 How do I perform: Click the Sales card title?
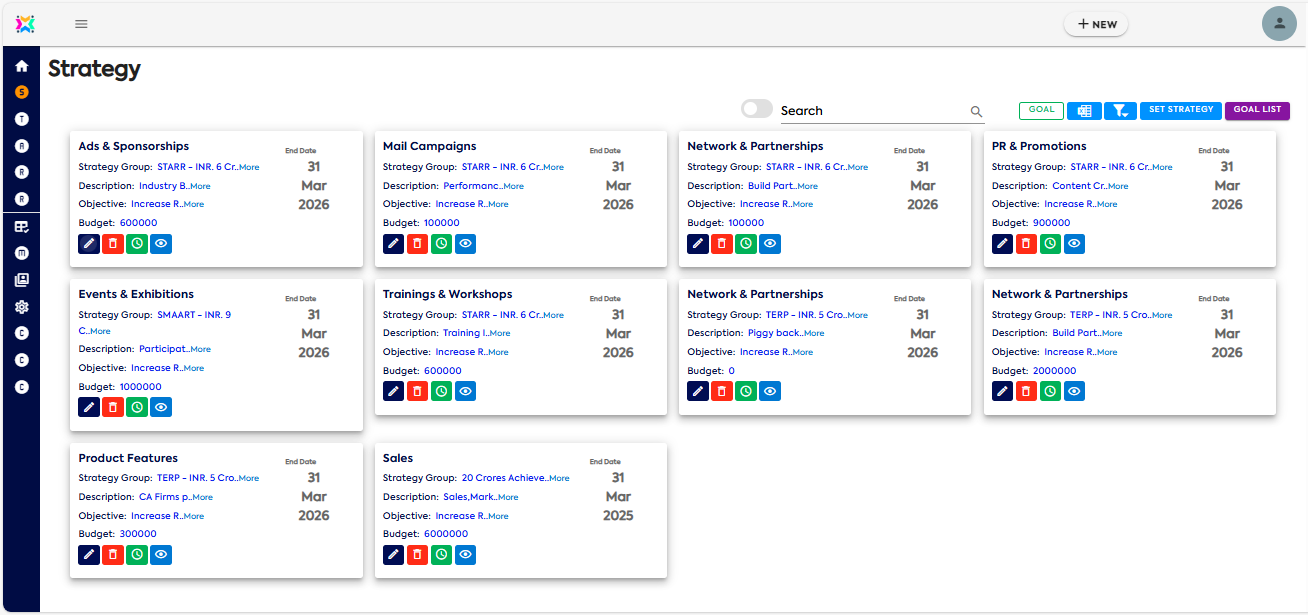click(398, 458)
